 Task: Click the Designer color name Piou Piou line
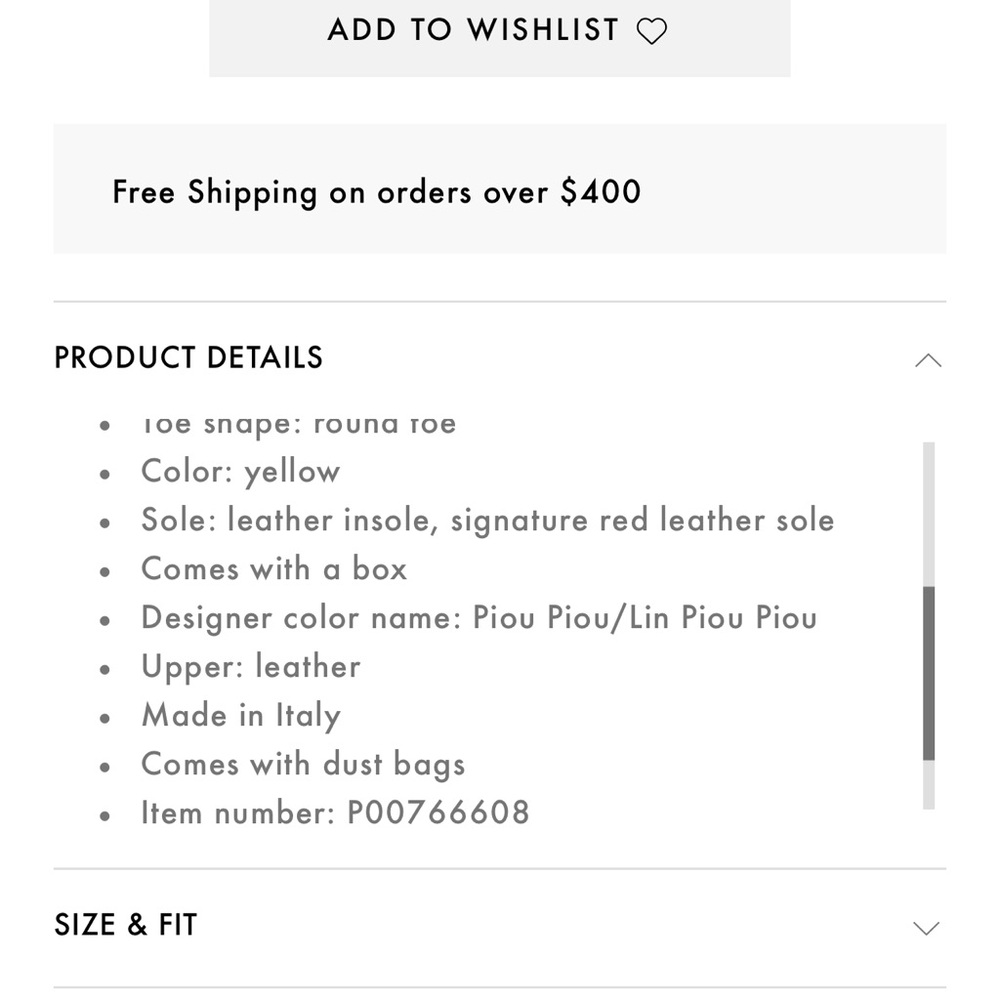click(479, 618)
